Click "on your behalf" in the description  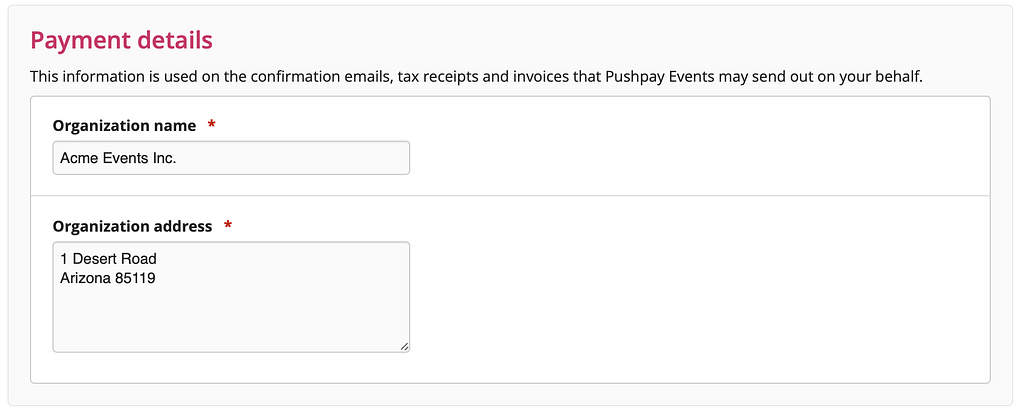click(887, 76)
